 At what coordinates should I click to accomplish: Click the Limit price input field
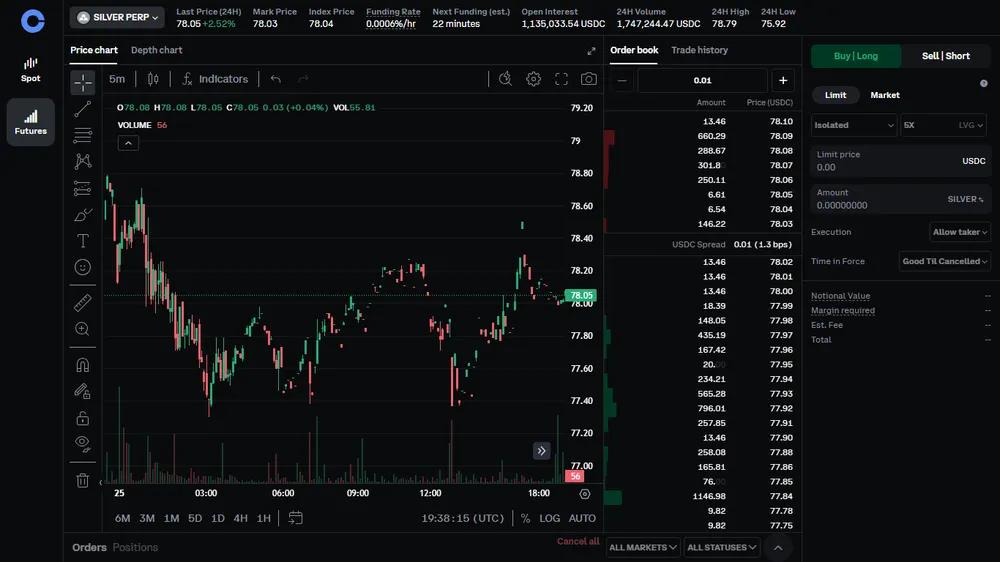901,161
